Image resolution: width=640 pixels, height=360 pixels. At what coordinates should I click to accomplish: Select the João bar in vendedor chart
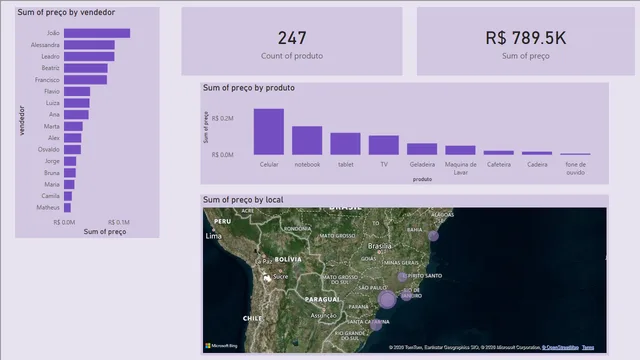(97, 33)
